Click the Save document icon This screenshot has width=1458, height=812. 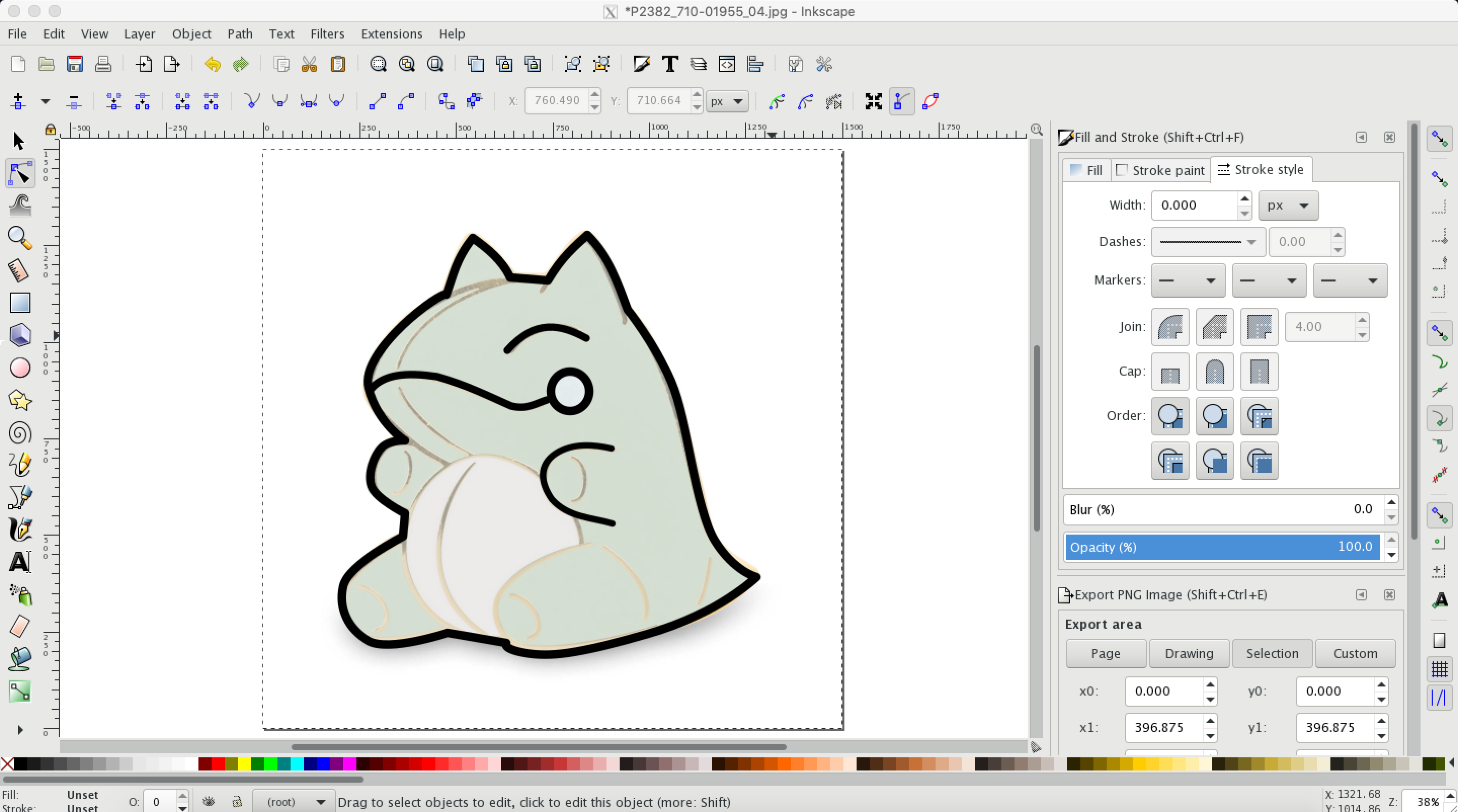click(75, 64)
